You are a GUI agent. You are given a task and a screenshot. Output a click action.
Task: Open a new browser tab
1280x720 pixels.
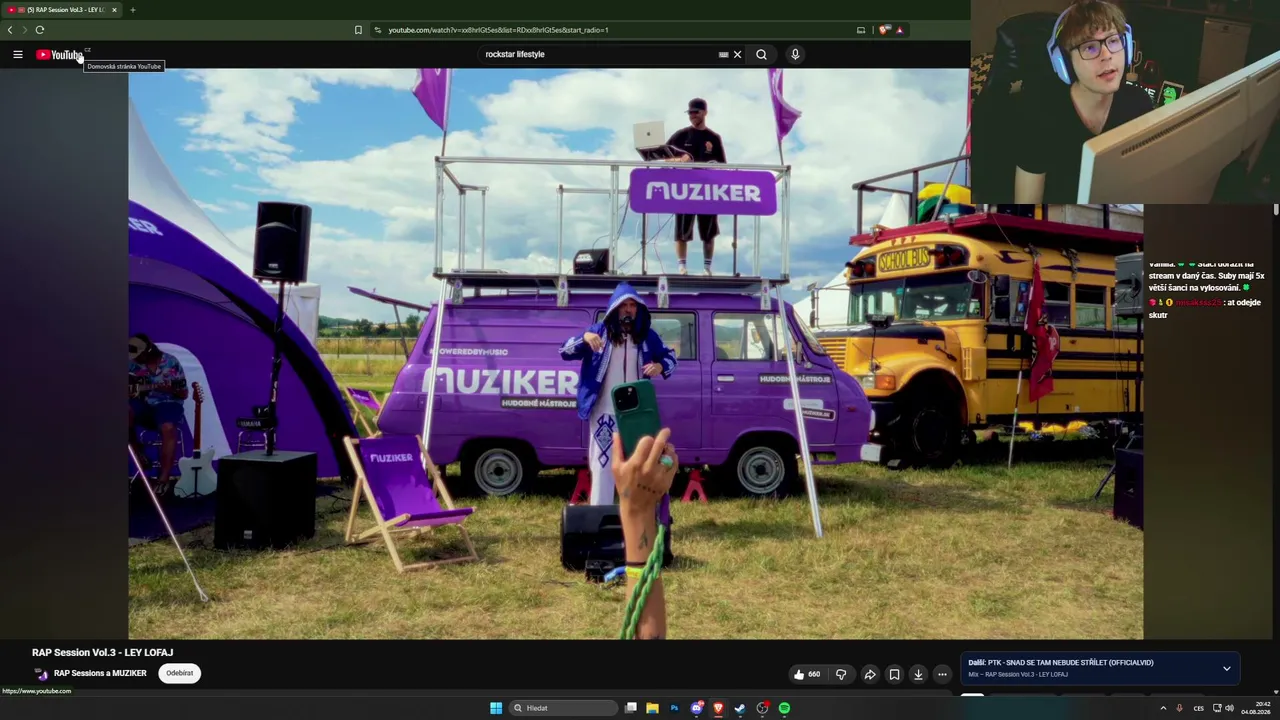coord(132,10)
